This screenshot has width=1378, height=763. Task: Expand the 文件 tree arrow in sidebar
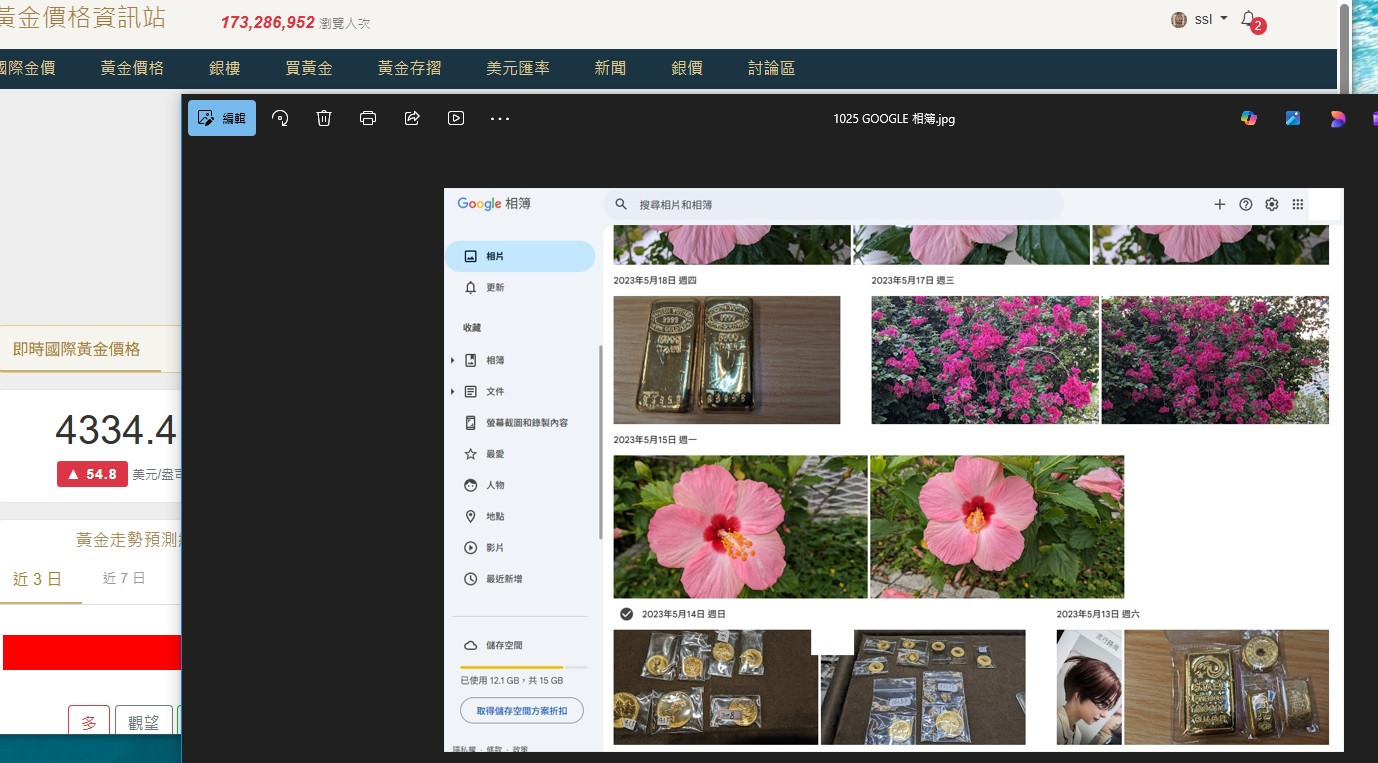pyautogui.click(x=453, y=392)
